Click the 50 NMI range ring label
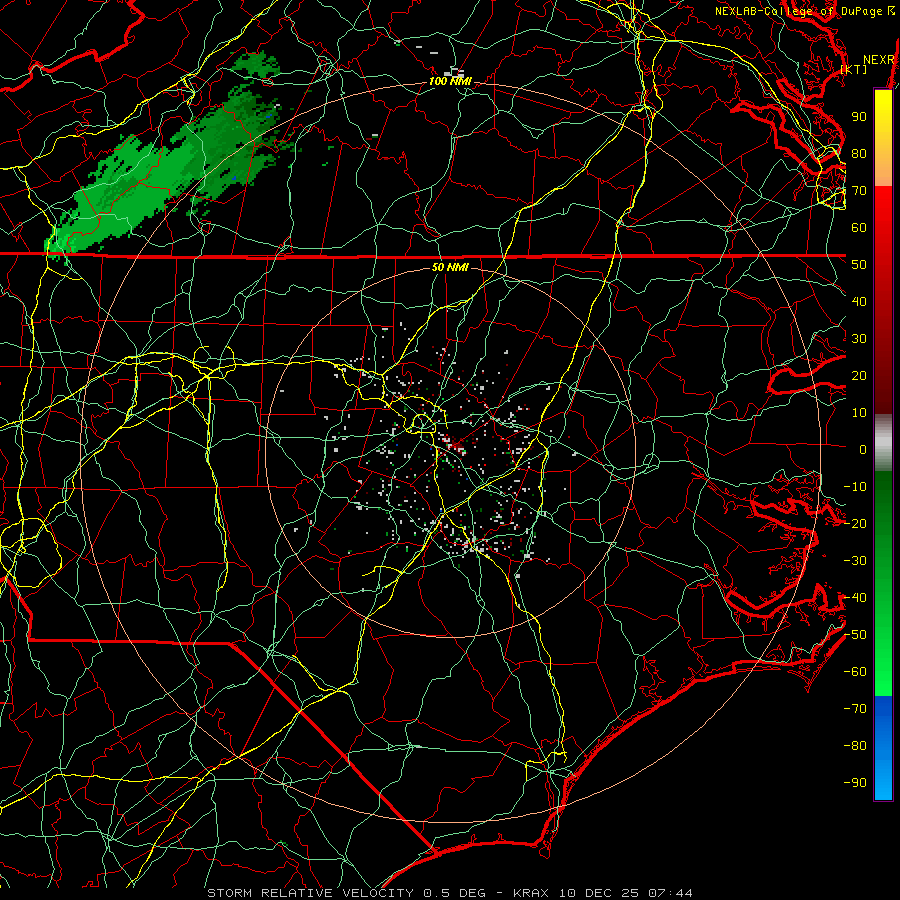 (450, 267)
